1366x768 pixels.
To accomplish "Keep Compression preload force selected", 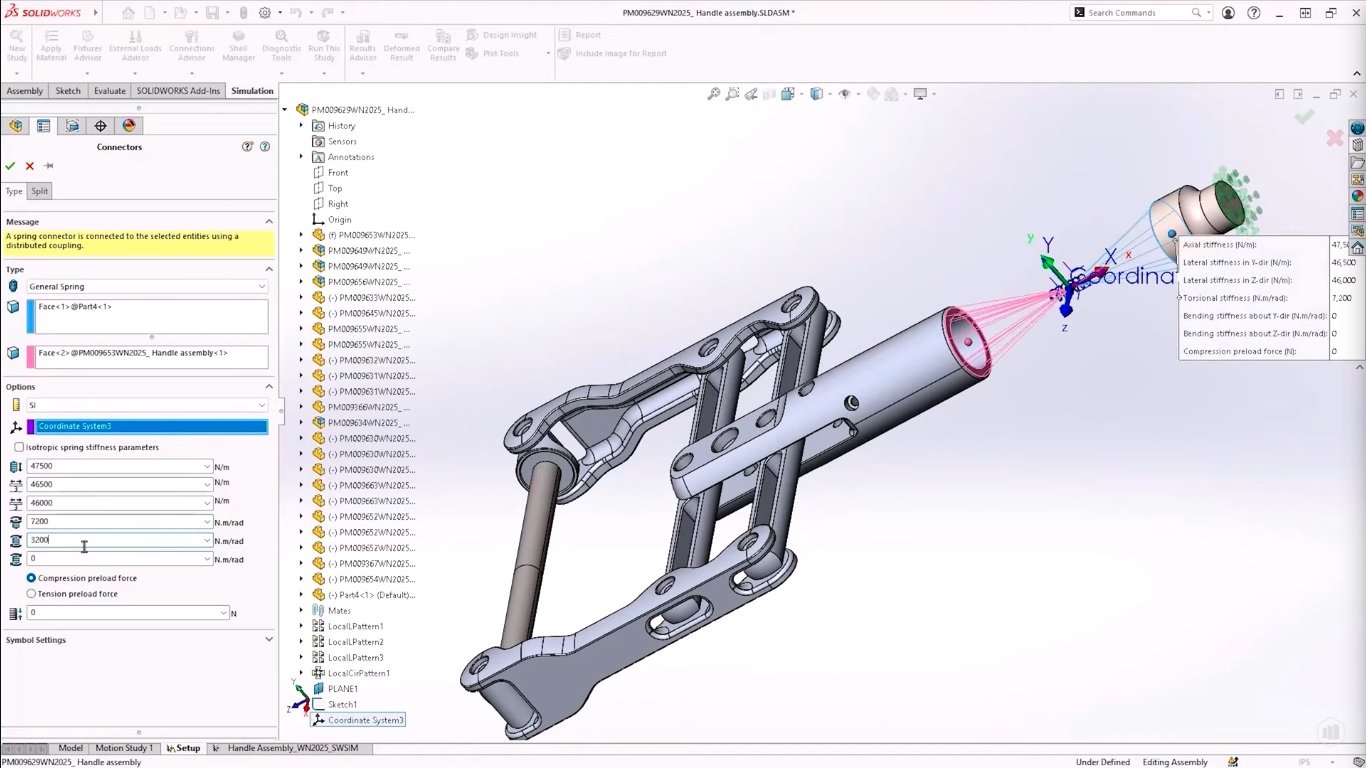I will point(31,577).
